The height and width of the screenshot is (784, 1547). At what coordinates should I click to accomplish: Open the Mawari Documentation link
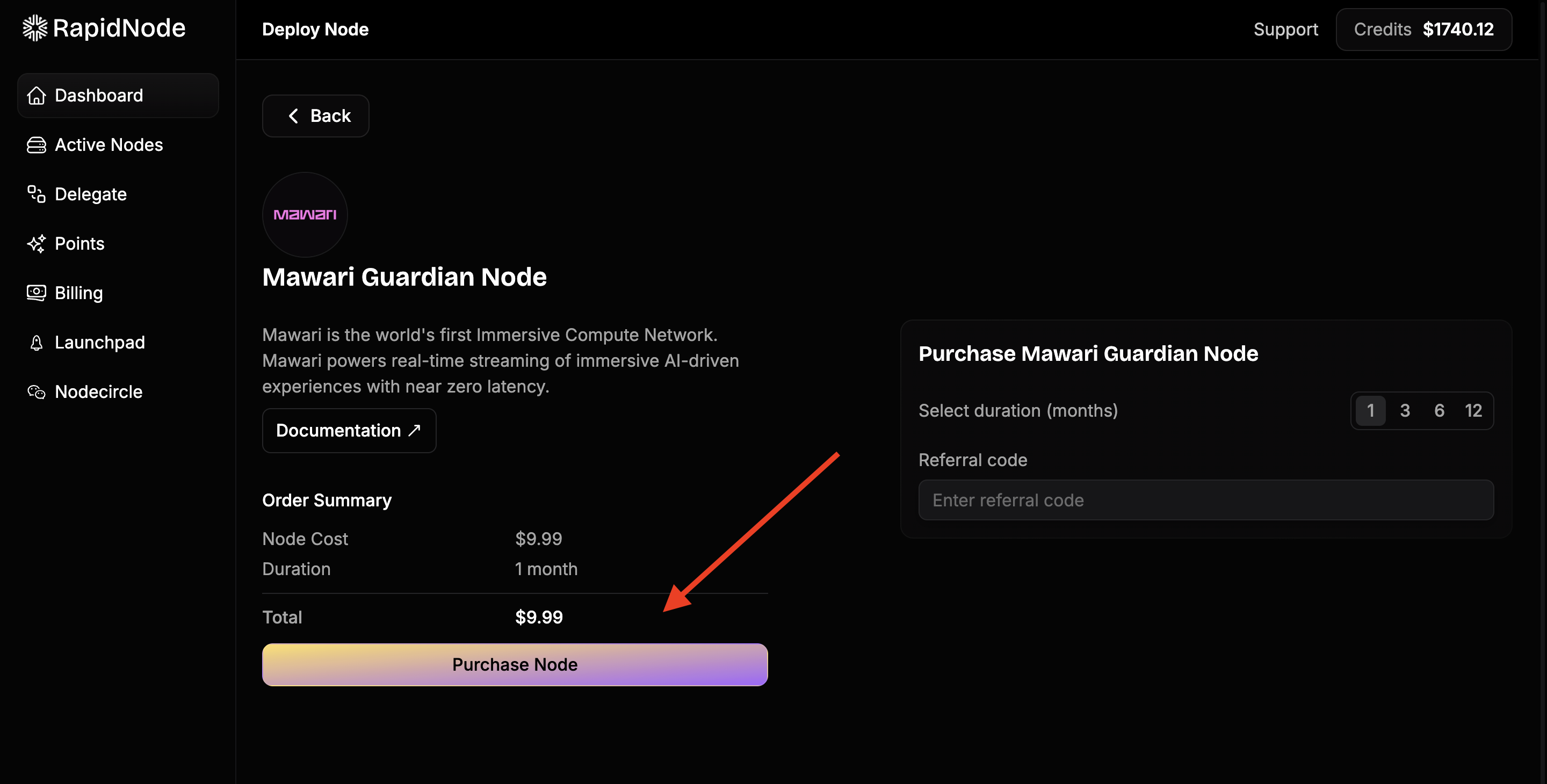(348, 431)
